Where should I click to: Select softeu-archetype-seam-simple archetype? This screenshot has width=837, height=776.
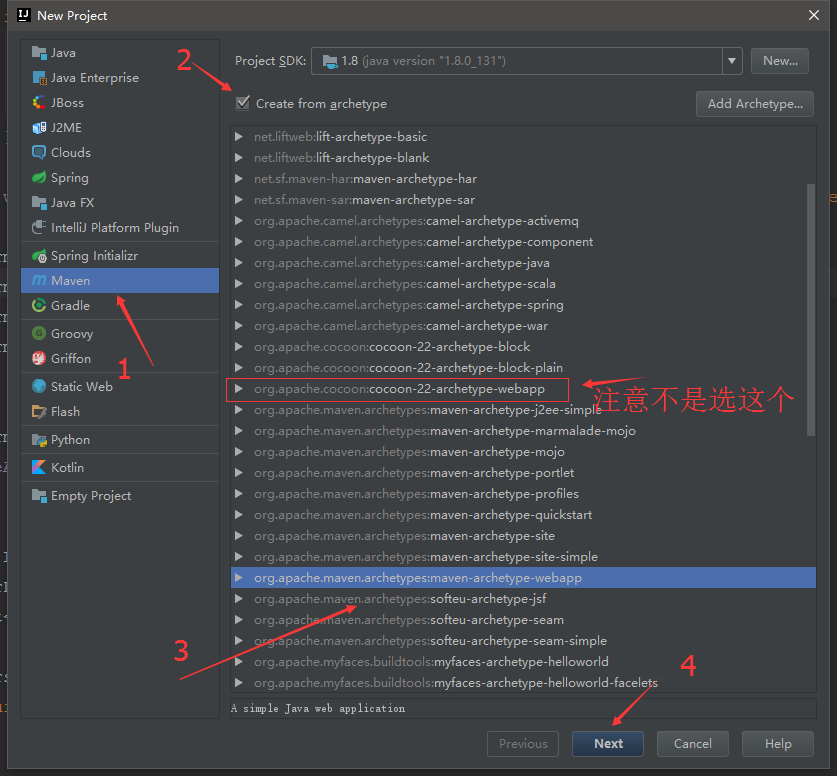click(x=523, y=641)
